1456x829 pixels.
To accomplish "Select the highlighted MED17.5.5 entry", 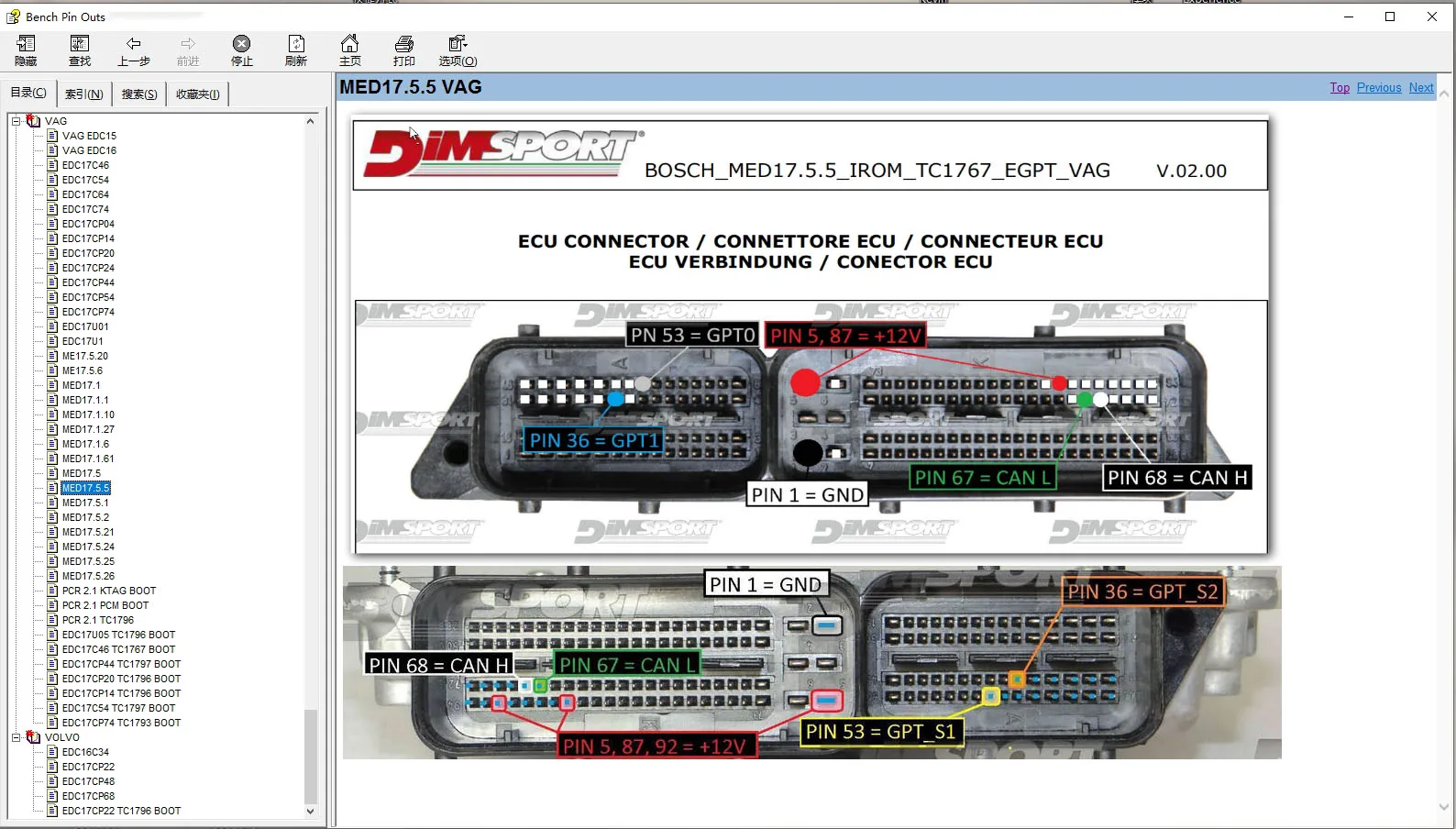I will [x=85, y=488].
